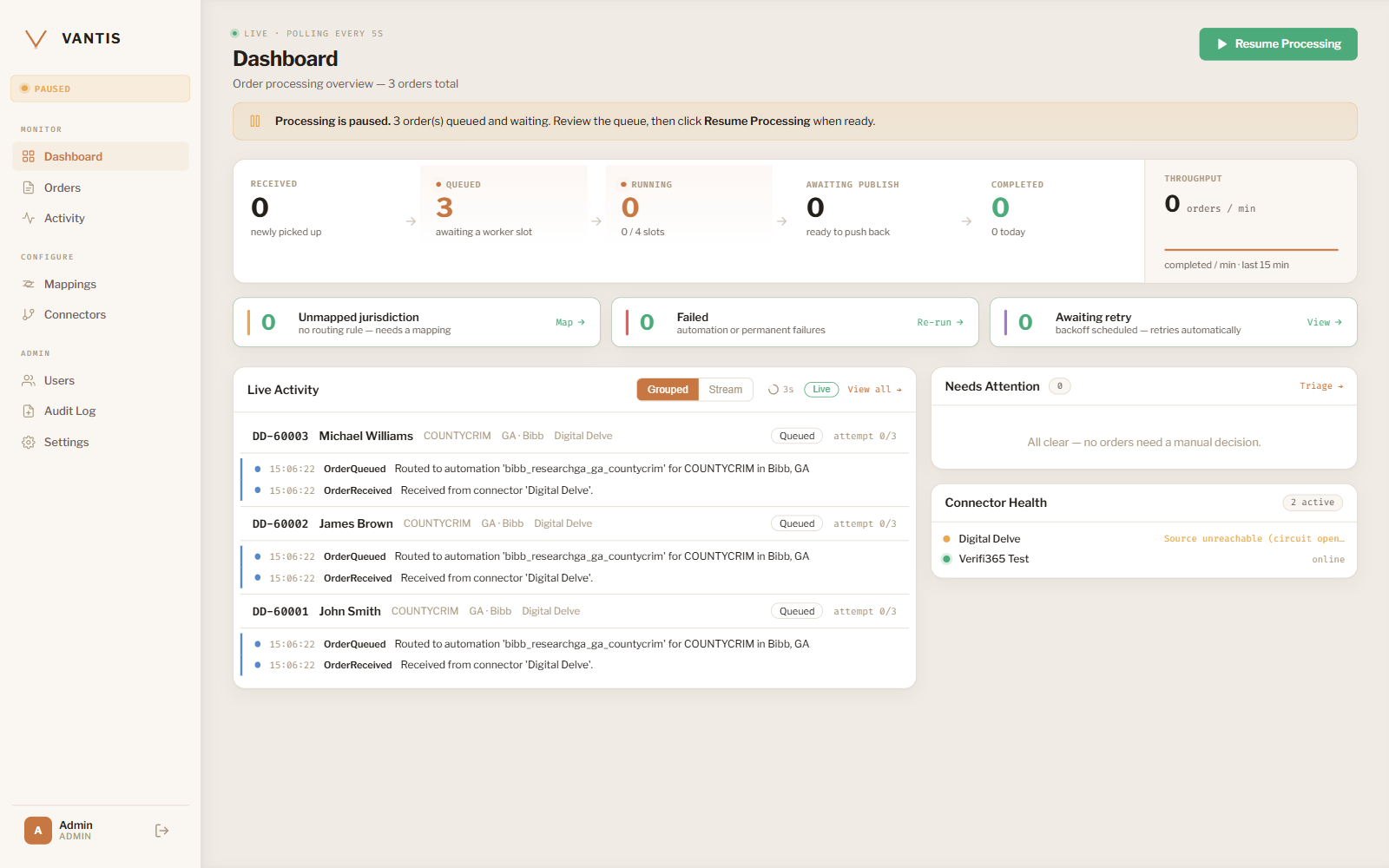Viewport: 1389px width, 868px height.
Task: Expand order DD-60001 John Smith row
Action: [x=575, y=611]
